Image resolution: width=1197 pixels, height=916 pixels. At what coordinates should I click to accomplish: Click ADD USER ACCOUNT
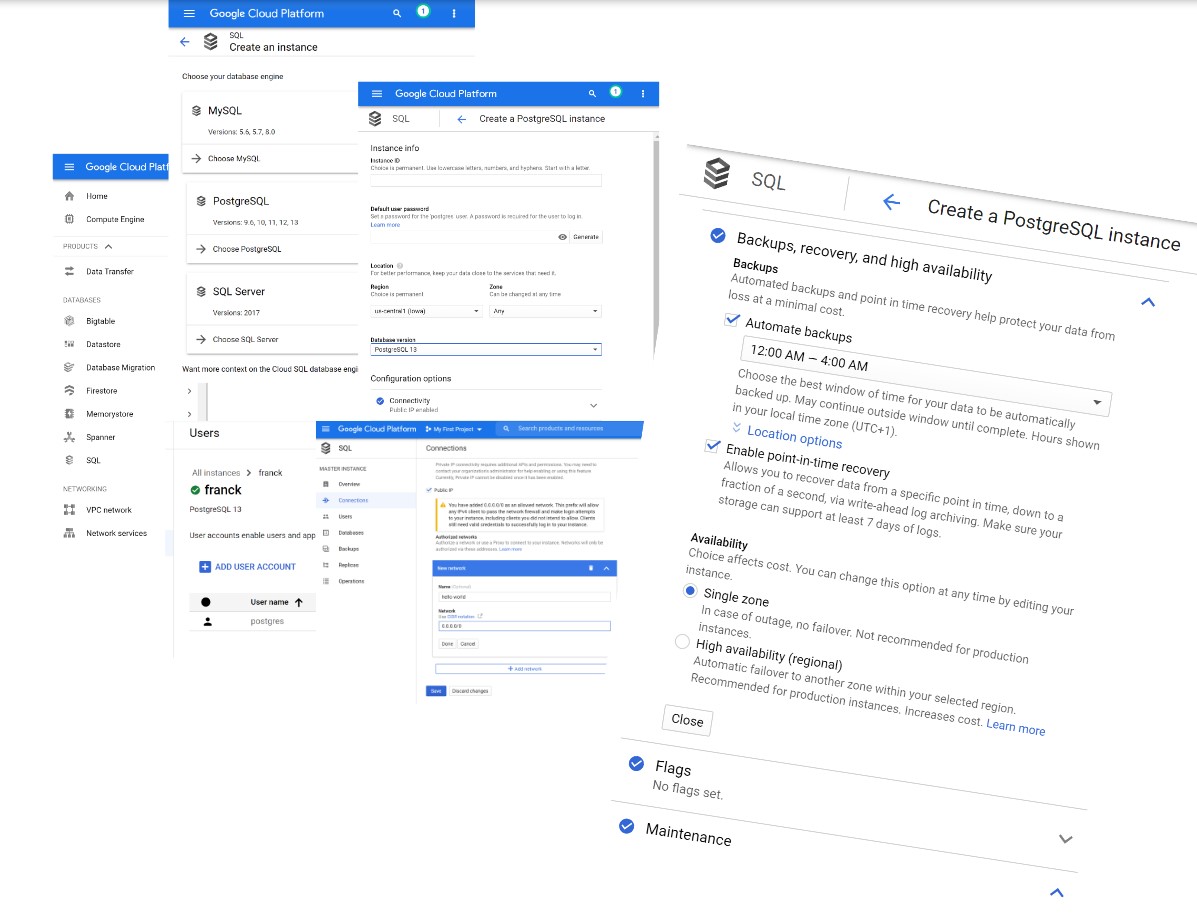pyautogui.click(x=247, y=567)
